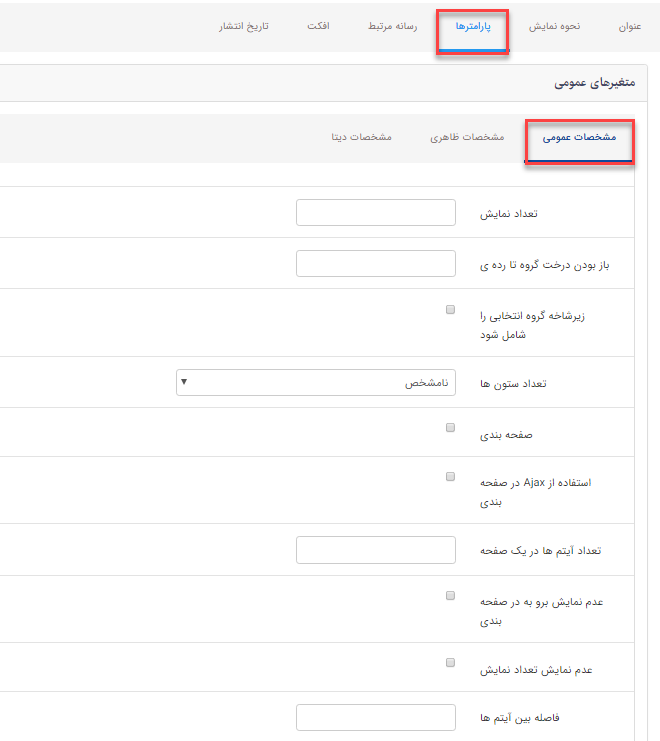Image resolution: width=660 pixels, height=741 pixels.
Task: Open the عنوان tab
Action: [629, 26]
